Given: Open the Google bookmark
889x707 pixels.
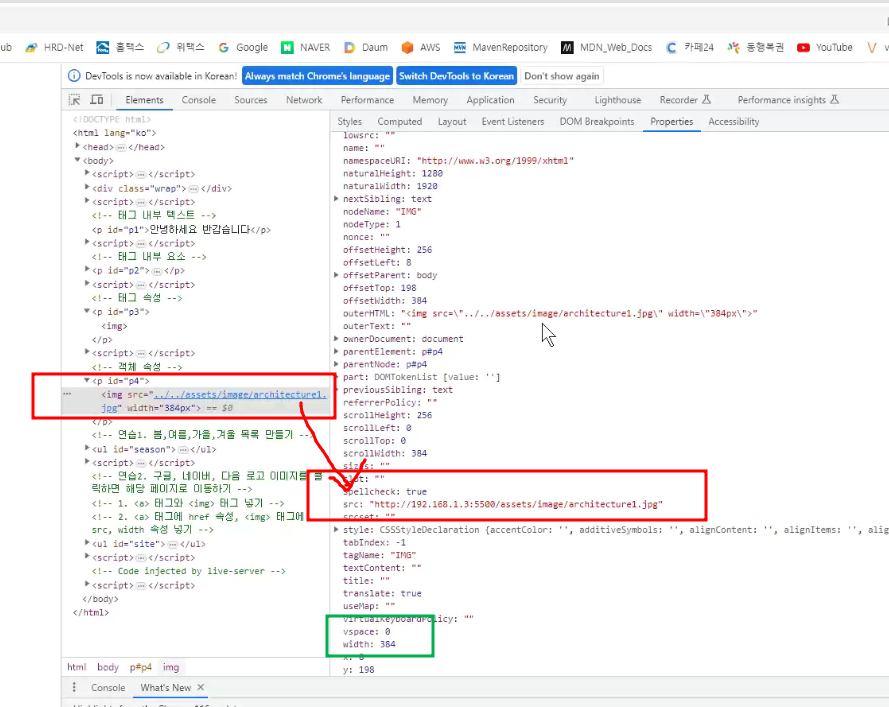Looking at the screenshot, I should (243, 48).
